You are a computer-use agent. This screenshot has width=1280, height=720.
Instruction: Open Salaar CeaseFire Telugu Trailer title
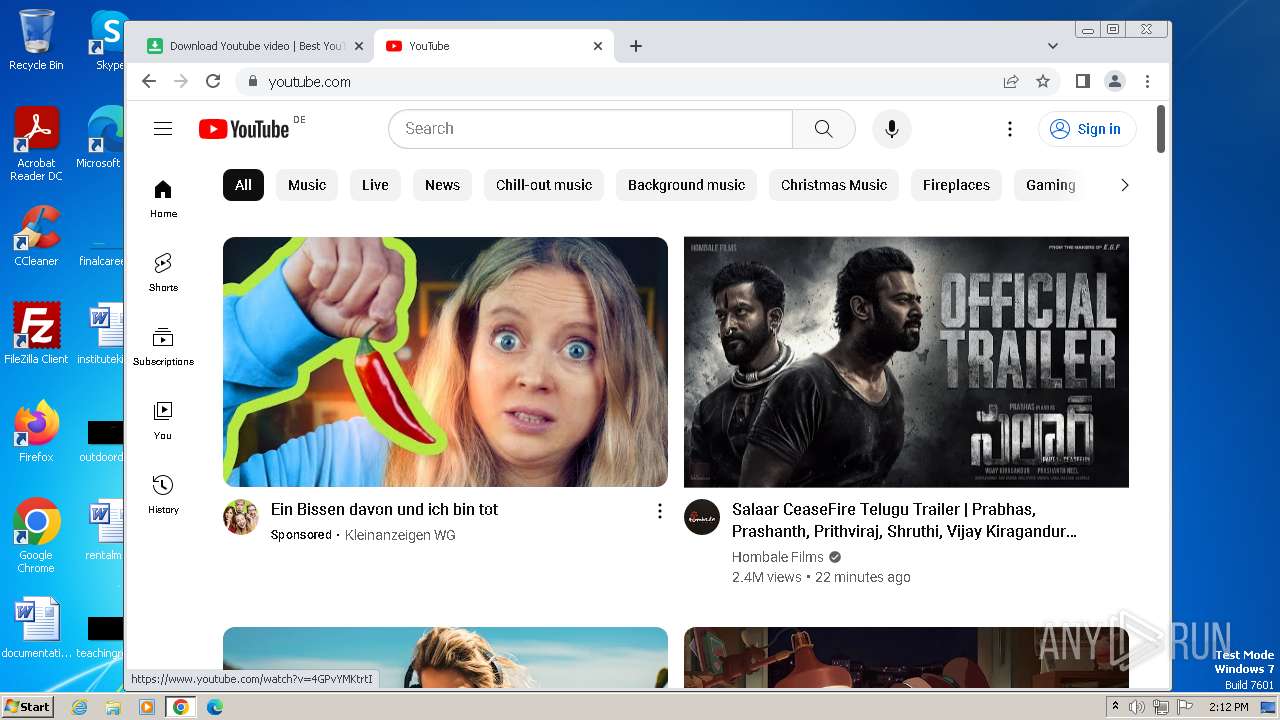click(904, 521)
